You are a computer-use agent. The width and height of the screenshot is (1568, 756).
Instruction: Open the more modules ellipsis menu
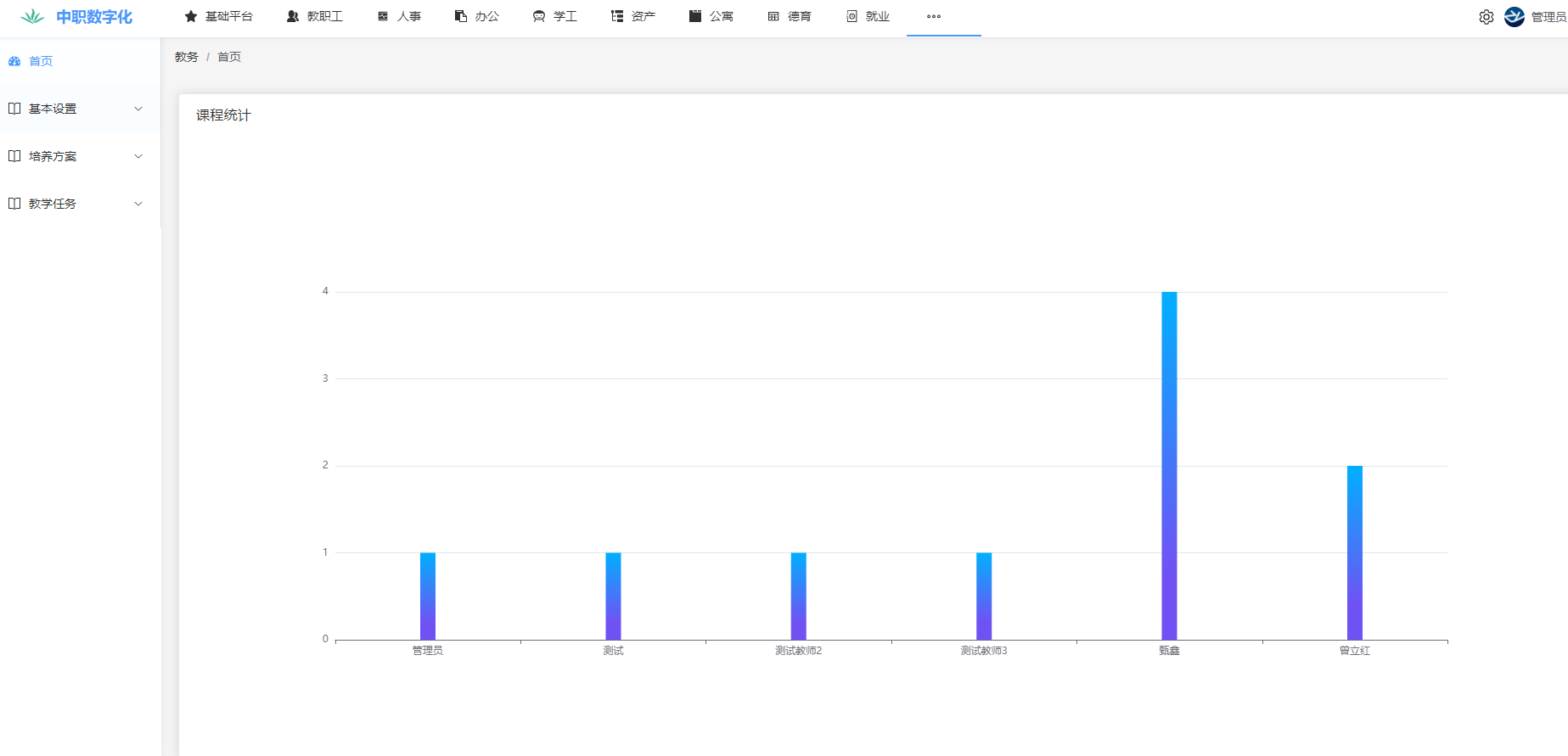point(934,16)
